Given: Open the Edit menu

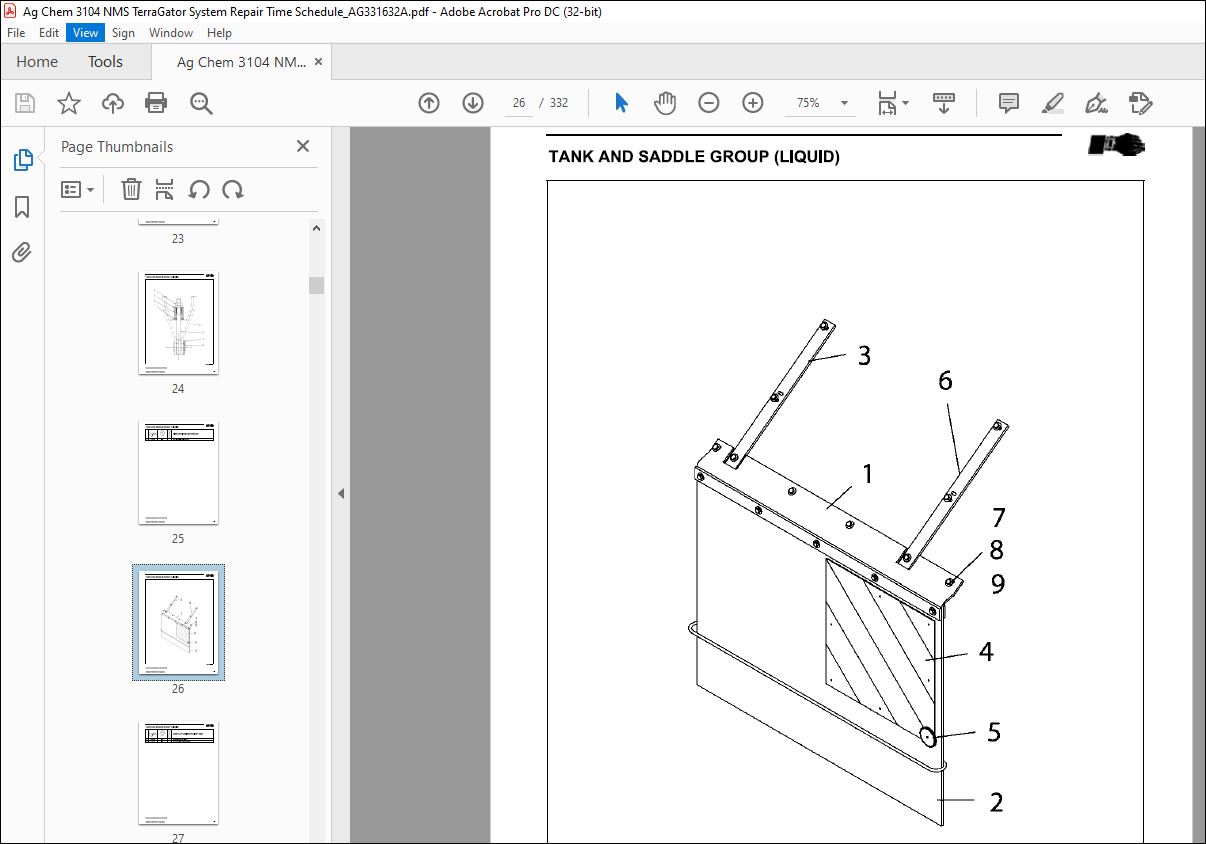Looking at the screenshot, I should (49, 33).
